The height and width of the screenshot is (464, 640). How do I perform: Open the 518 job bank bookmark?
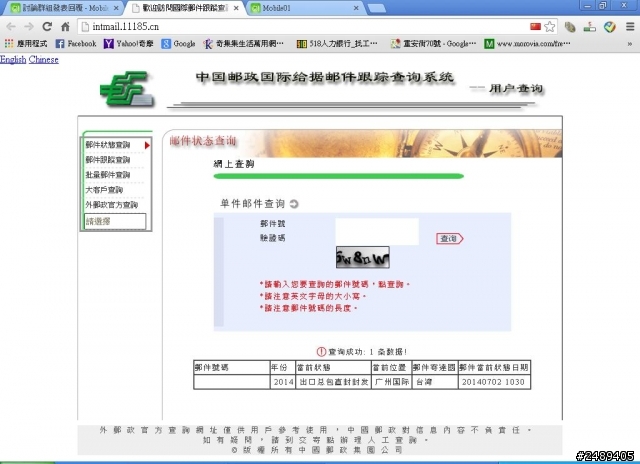[x=337, y=43]
